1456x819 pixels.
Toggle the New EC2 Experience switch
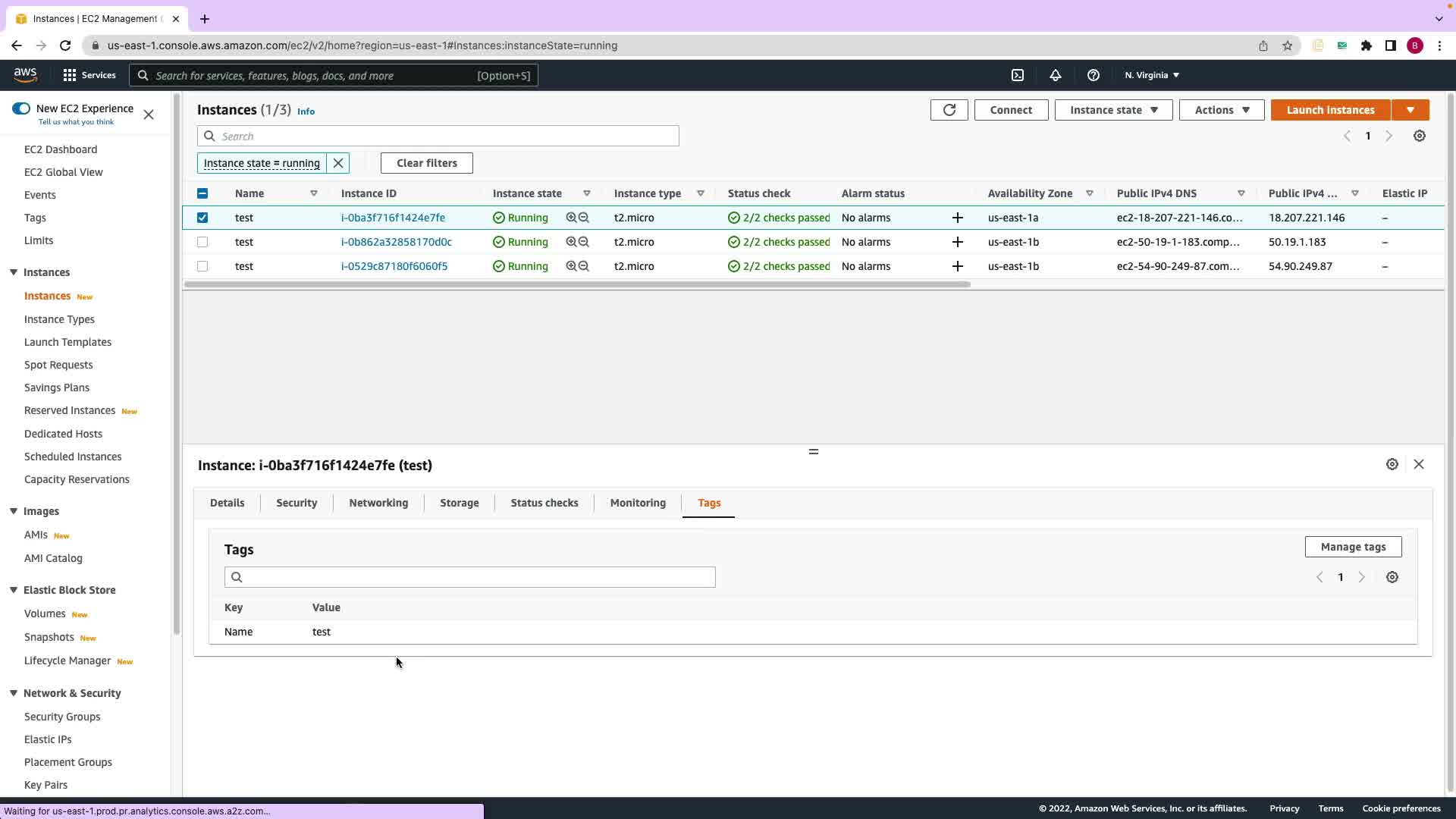21,108
